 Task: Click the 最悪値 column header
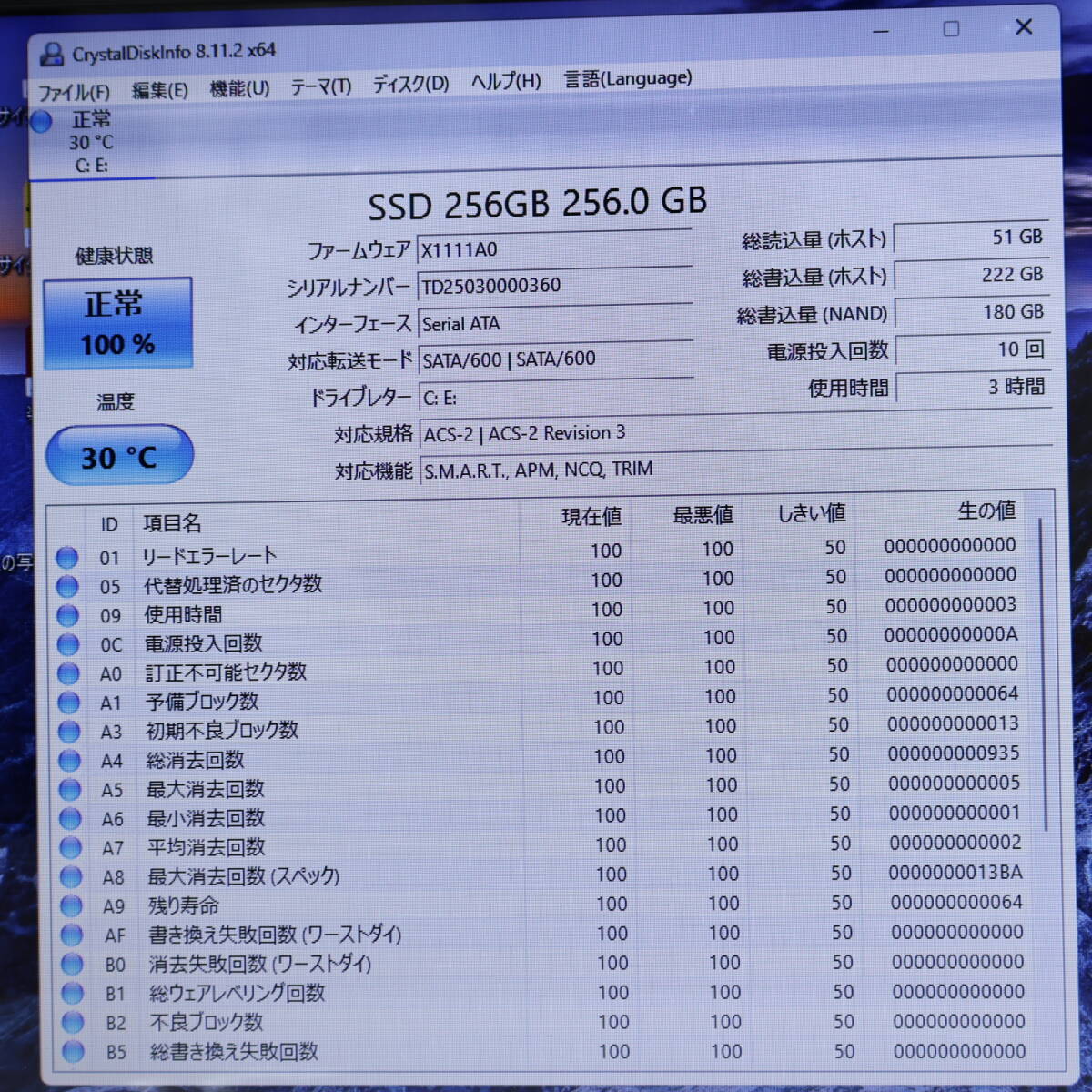[x=703, y=515]
